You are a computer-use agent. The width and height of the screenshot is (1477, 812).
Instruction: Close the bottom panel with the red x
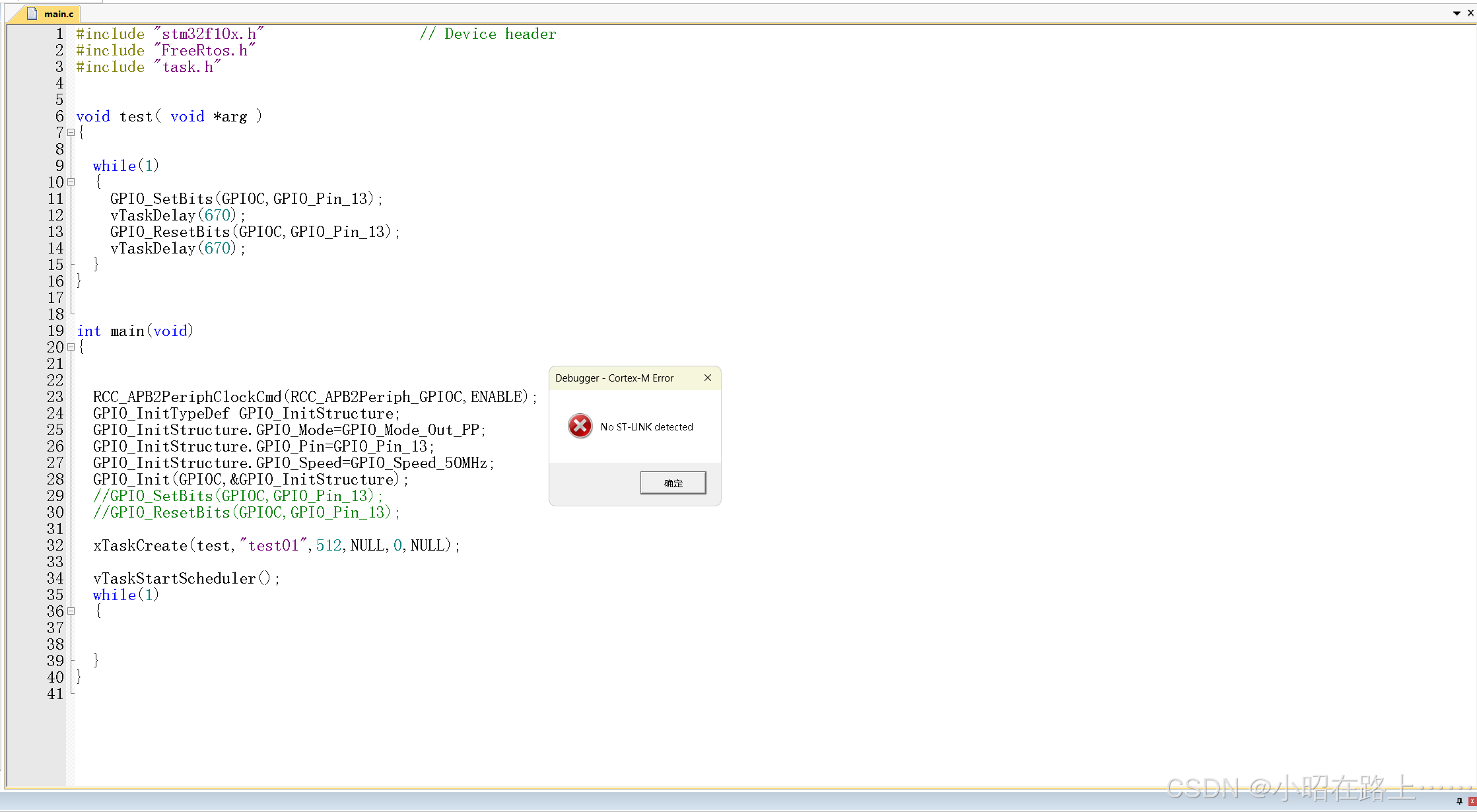[1472, 801]
